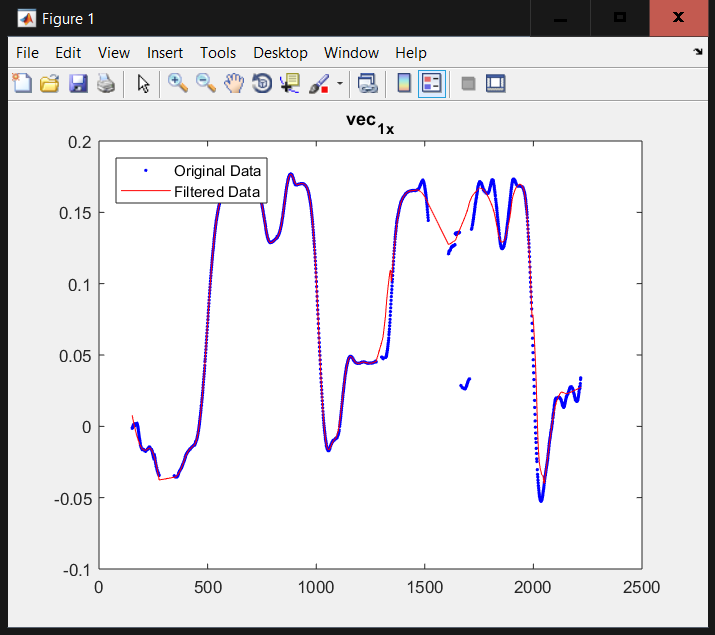Minimize the Figure 1 window
Viewport: 715px width, 635px height.
pyautogui.click(x=560, y=18)
